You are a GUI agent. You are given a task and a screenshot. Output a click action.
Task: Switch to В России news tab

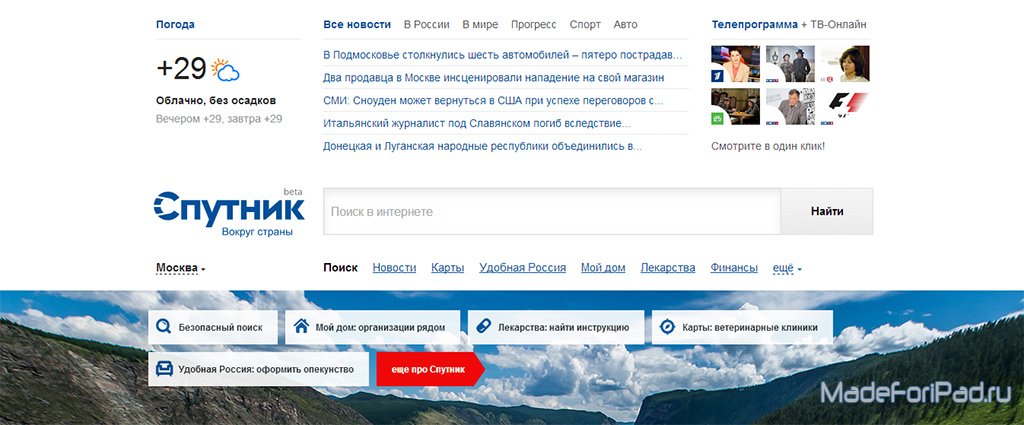(x=426, y=25)
